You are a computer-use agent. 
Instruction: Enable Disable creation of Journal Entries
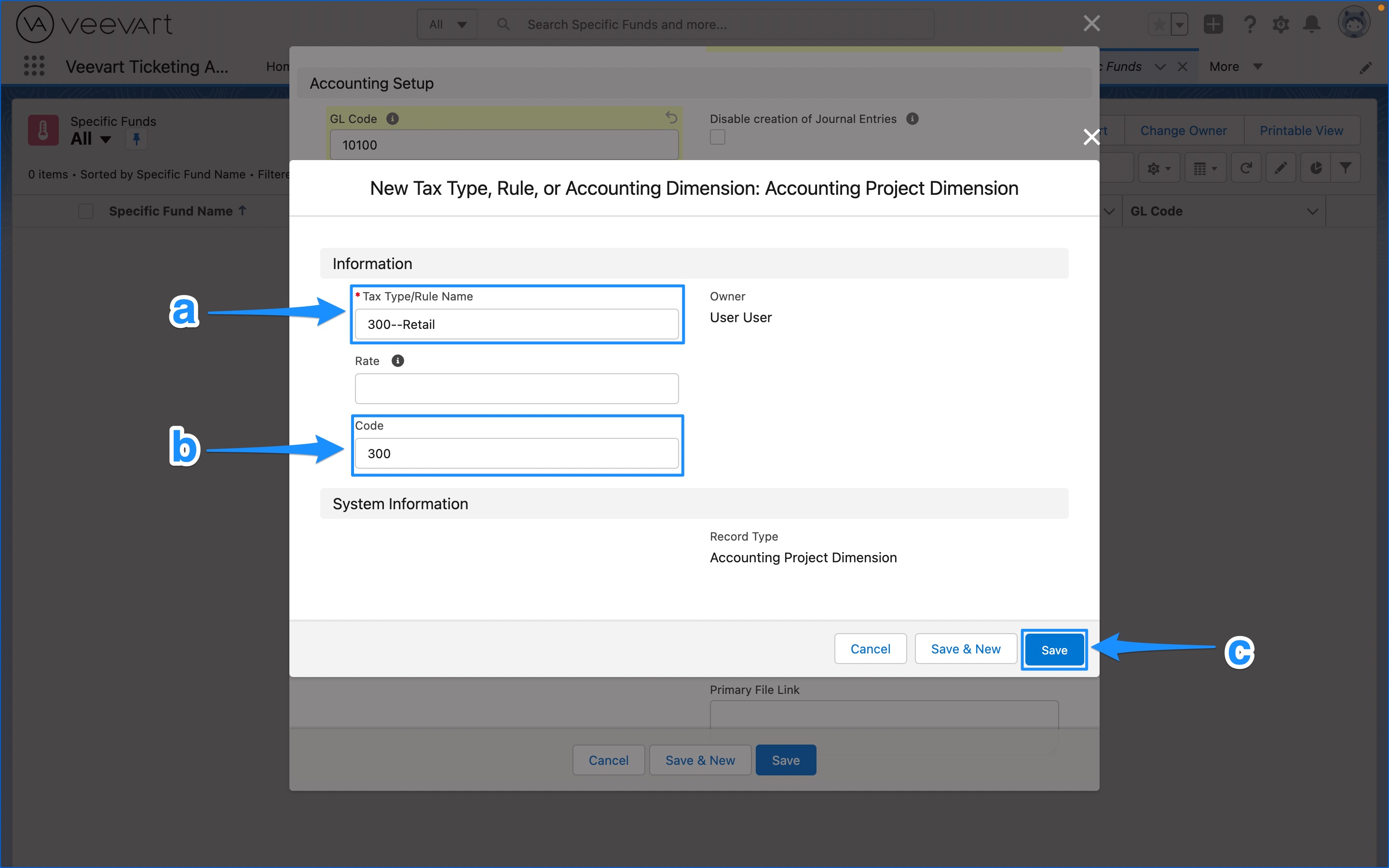click(x=718, y=136)
